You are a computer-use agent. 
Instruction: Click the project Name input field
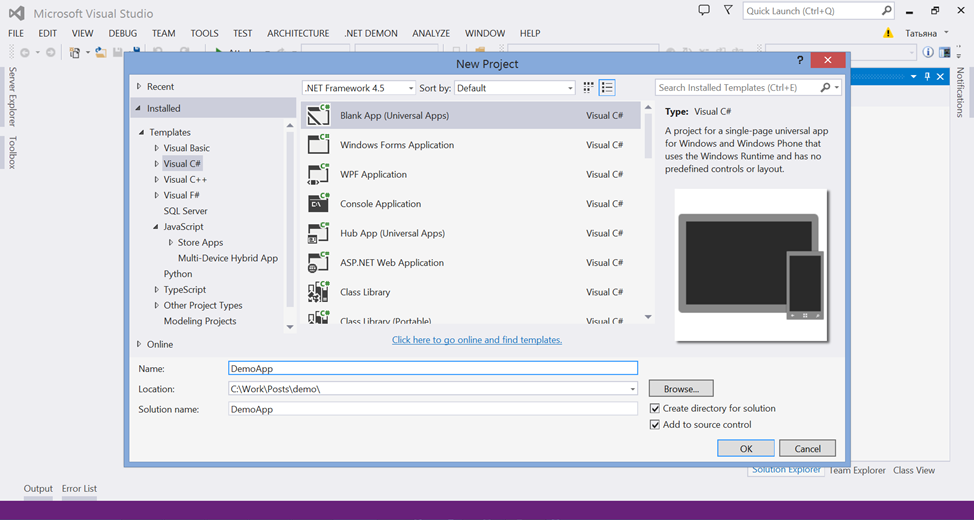coord(433,368)
